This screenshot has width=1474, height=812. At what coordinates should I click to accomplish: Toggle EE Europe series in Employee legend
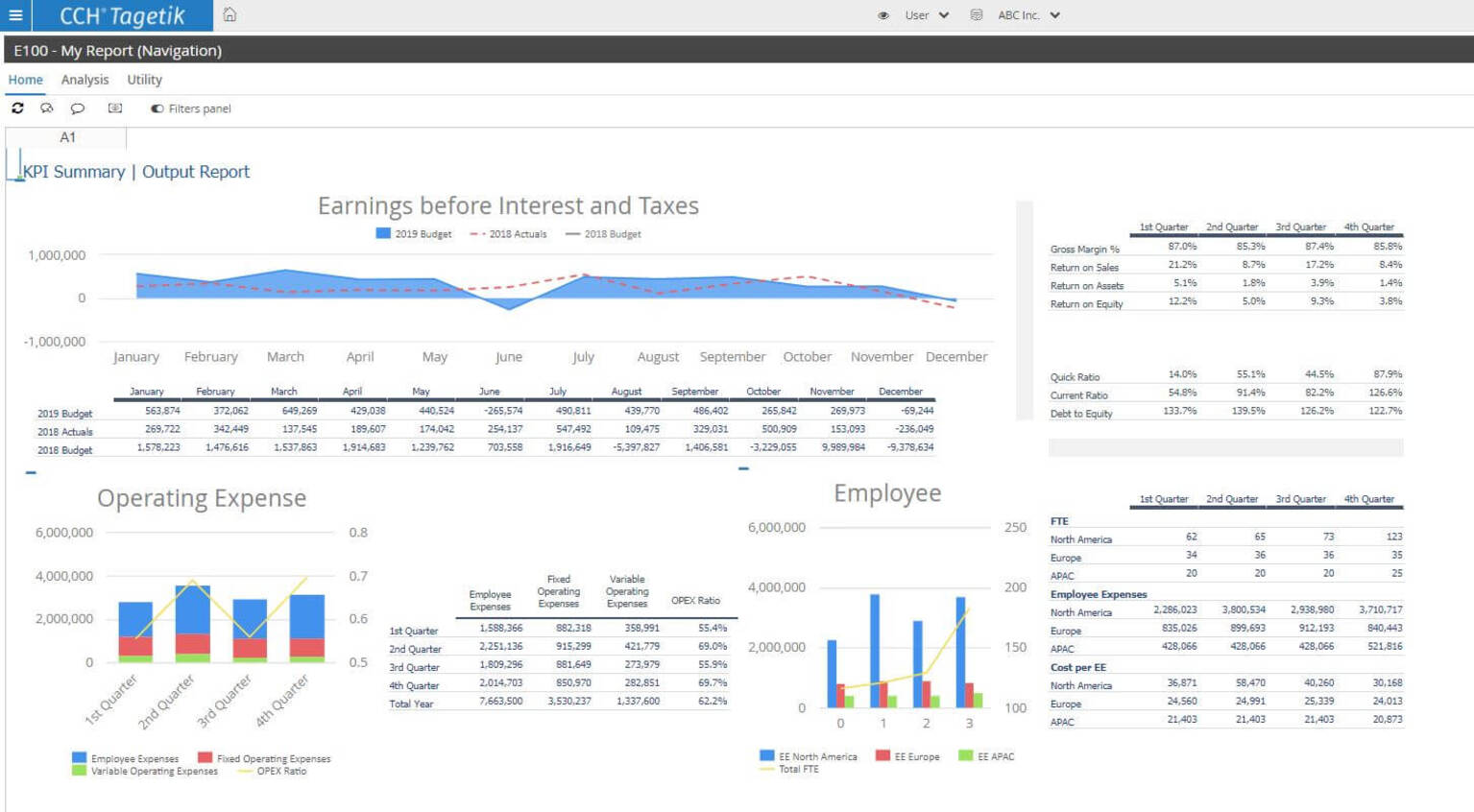click(x=882, y=756)
